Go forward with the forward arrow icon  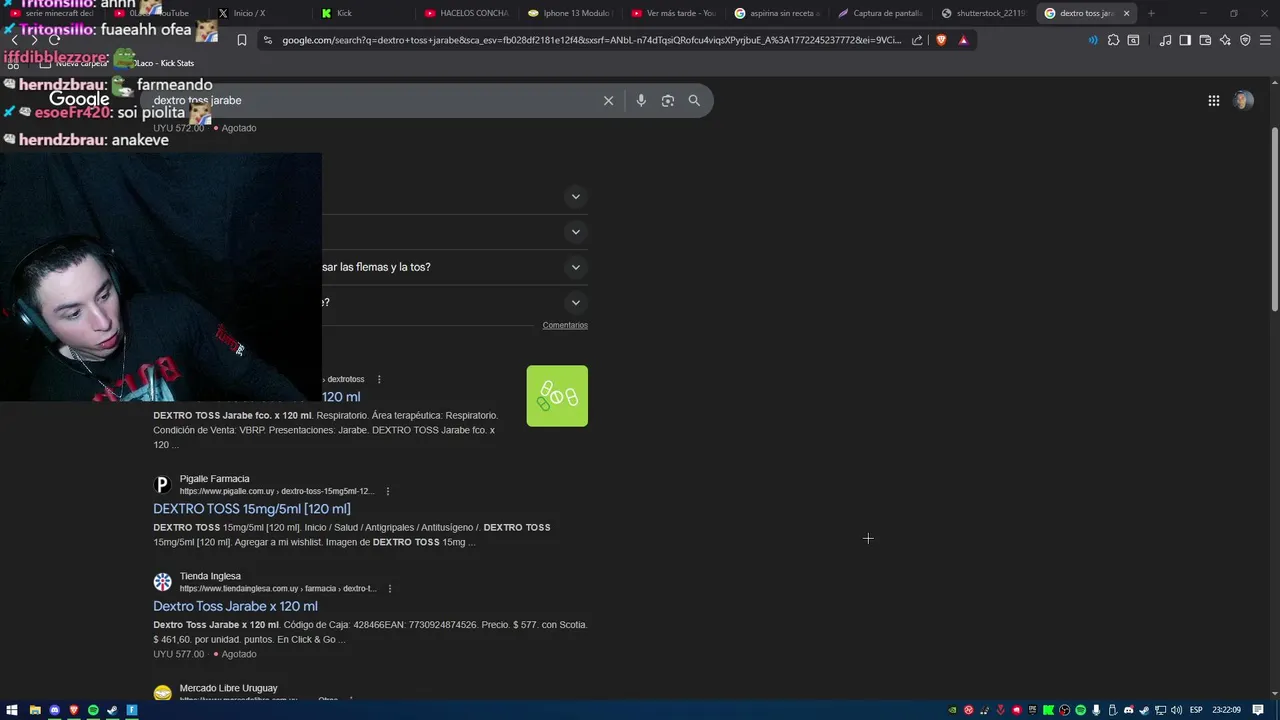point(33,40)
